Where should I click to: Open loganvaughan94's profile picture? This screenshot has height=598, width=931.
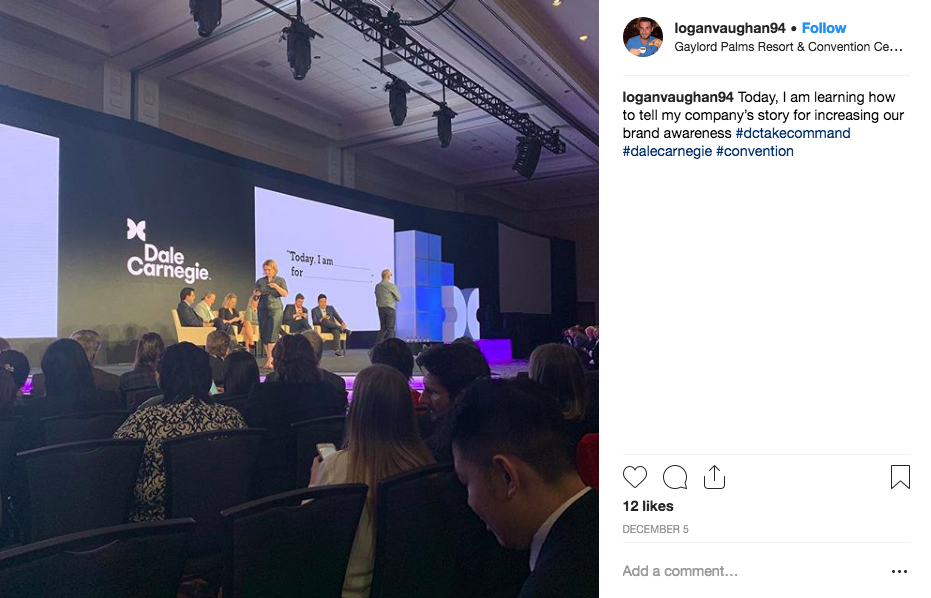(642, 37)
